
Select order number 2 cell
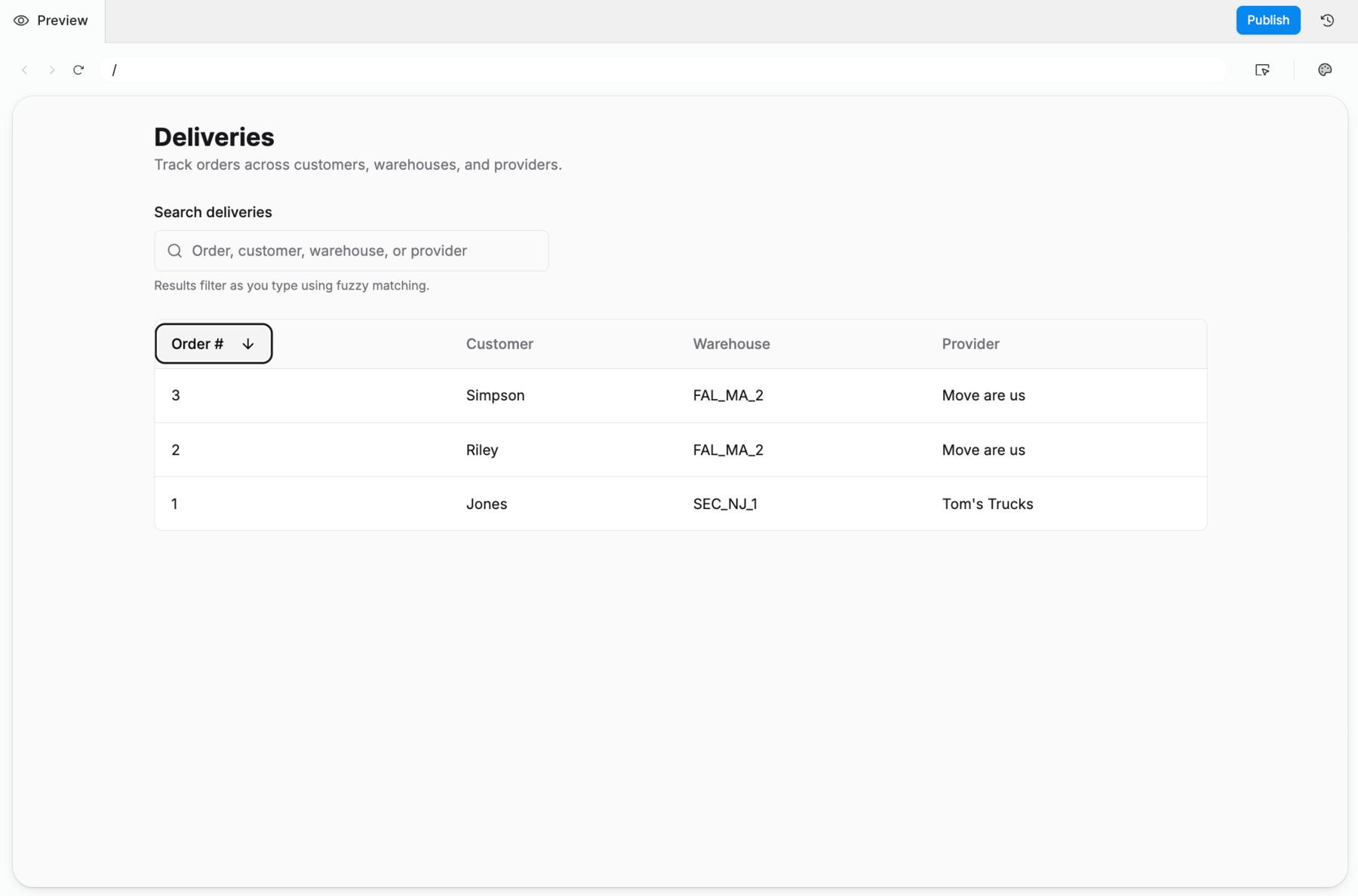176,450
